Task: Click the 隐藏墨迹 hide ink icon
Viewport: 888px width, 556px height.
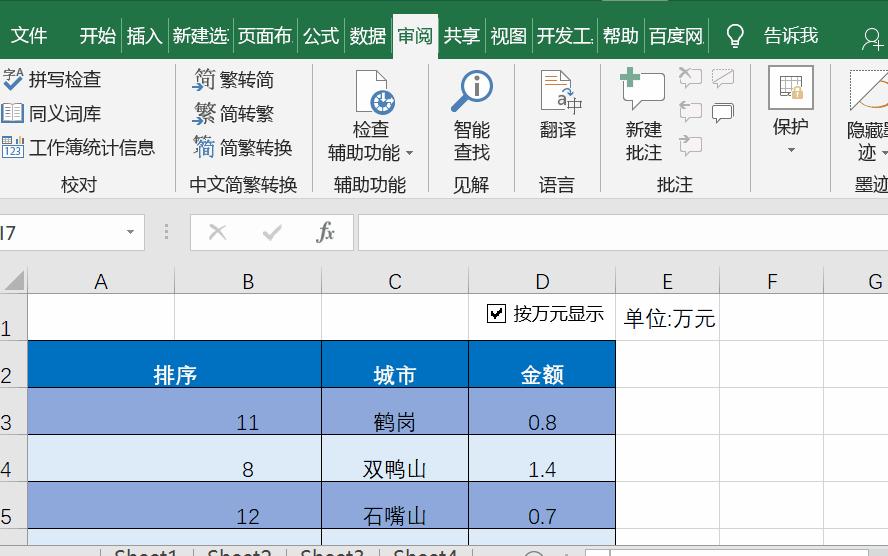Action: pos(868,90)
